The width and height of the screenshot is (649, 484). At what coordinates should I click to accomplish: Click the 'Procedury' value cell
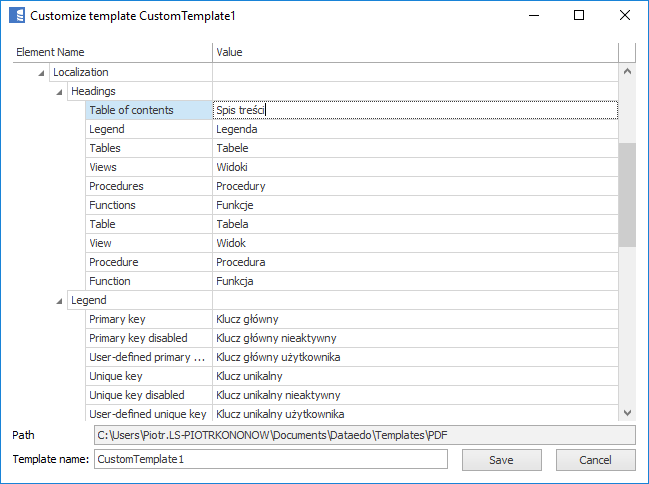(x=415, y=186)
